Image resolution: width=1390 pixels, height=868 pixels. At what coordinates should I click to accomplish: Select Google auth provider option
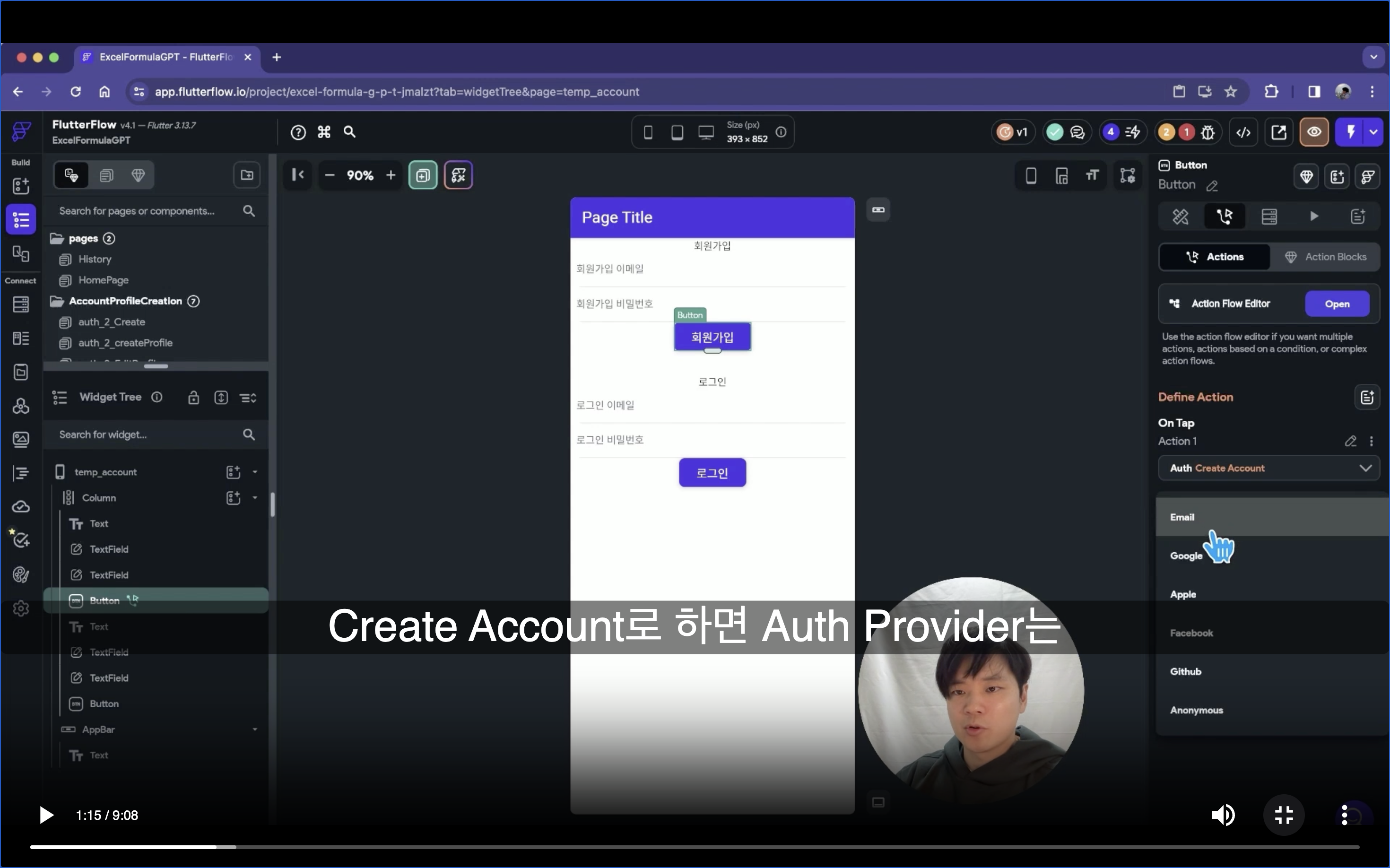point(1272,556)
